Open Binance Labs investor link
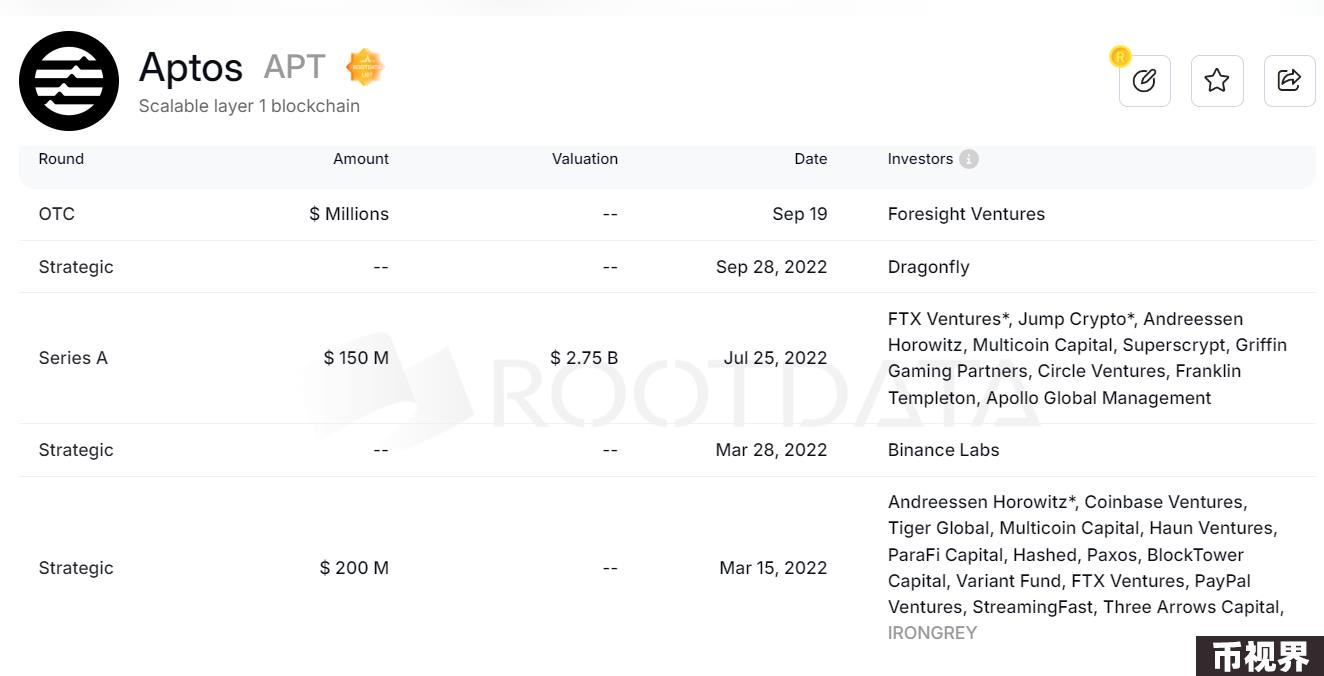1324x676 pixels. coord(943,450)
